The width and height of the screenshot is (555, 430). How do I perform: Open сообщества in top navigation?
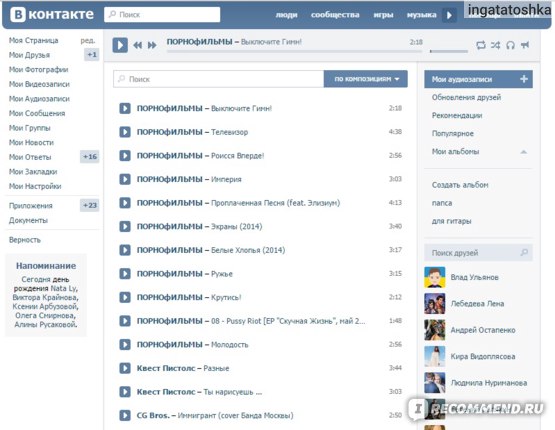tap(335, 15)
